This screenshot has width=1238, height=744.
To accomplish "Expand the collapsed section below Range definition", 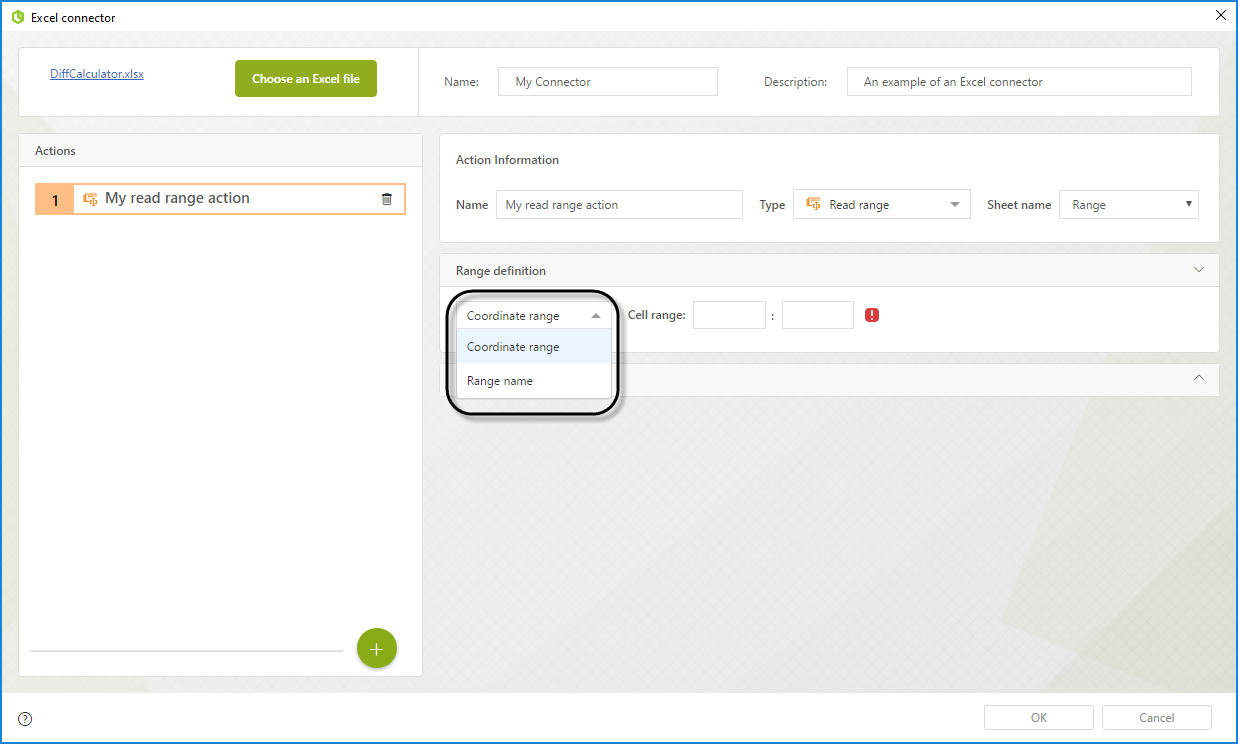I will [x=1199, y=378].
